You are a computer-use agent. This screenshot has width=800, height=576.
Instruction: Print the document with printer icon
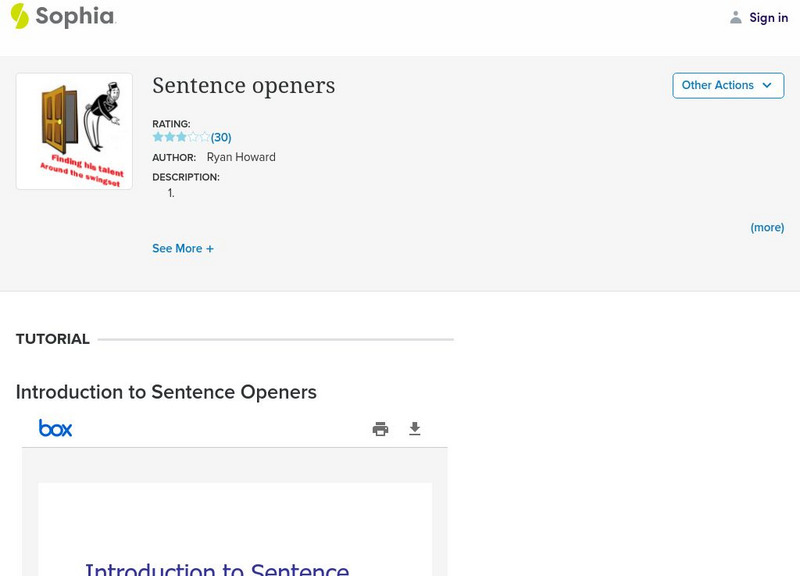(380, 429)
